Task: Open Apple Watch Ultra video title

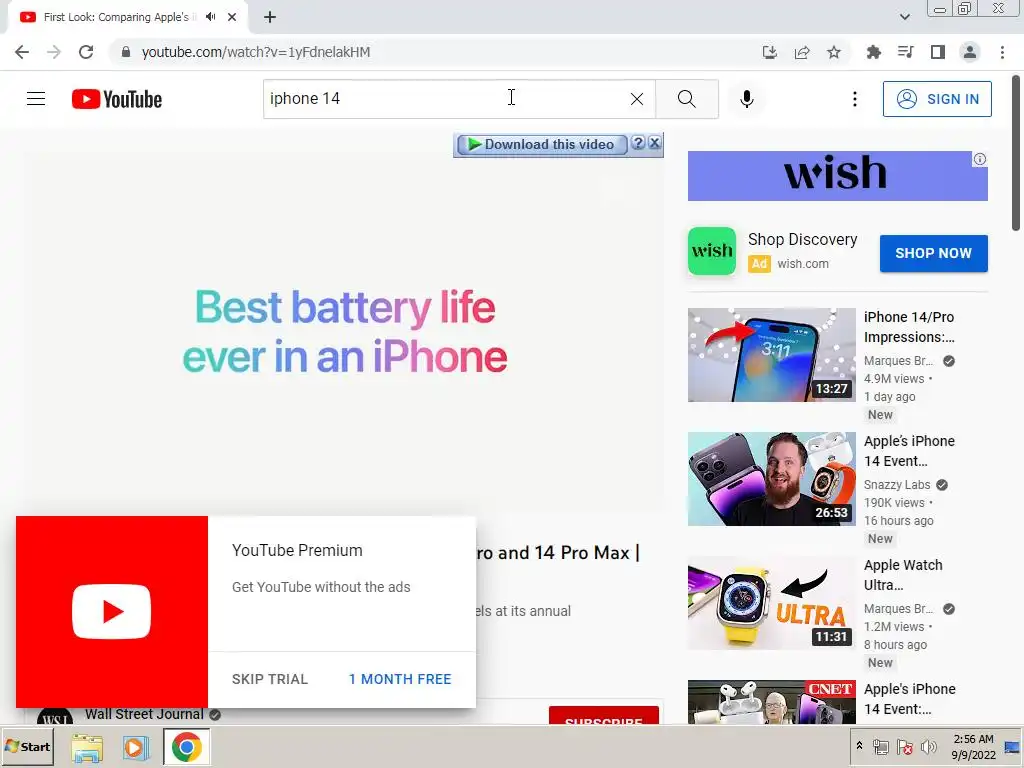Action: pos(903,575)
